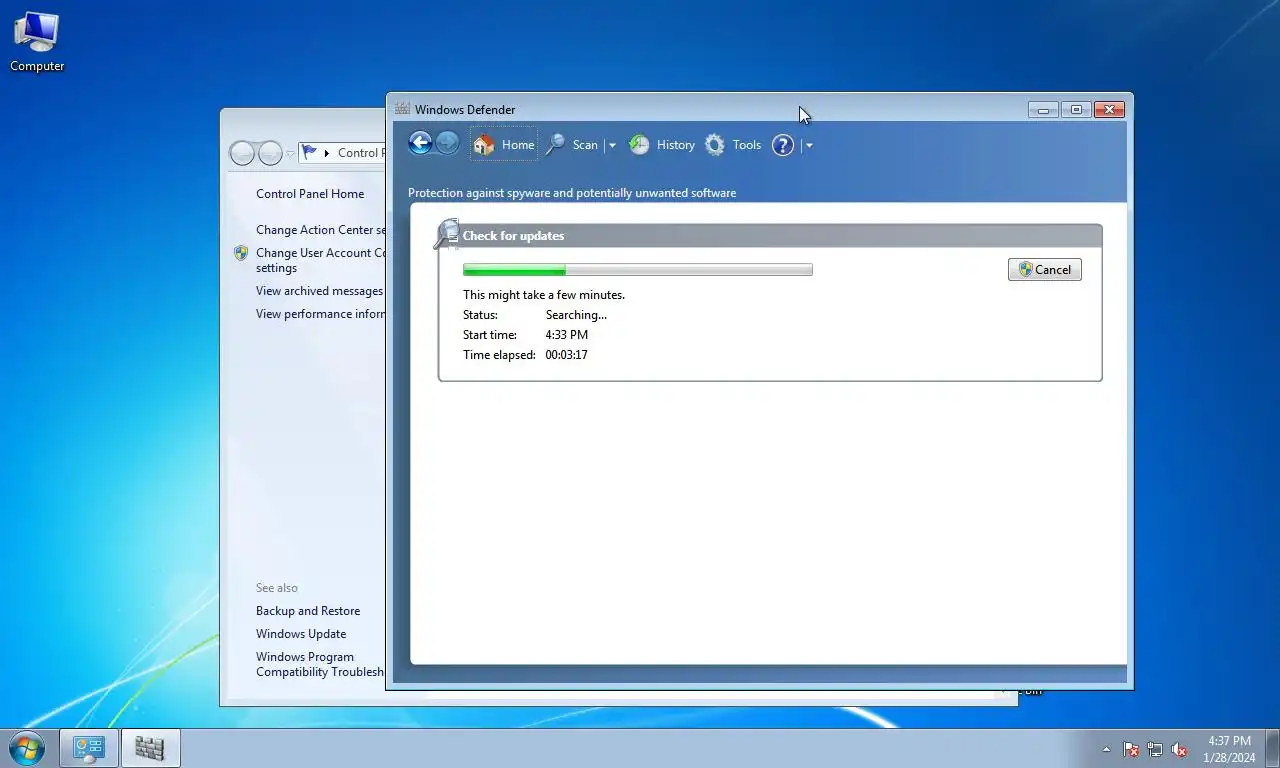Select the Computer desktop icon
Image resolution: width=1280 pixels, height=768 pixels.
coord(38,42)
